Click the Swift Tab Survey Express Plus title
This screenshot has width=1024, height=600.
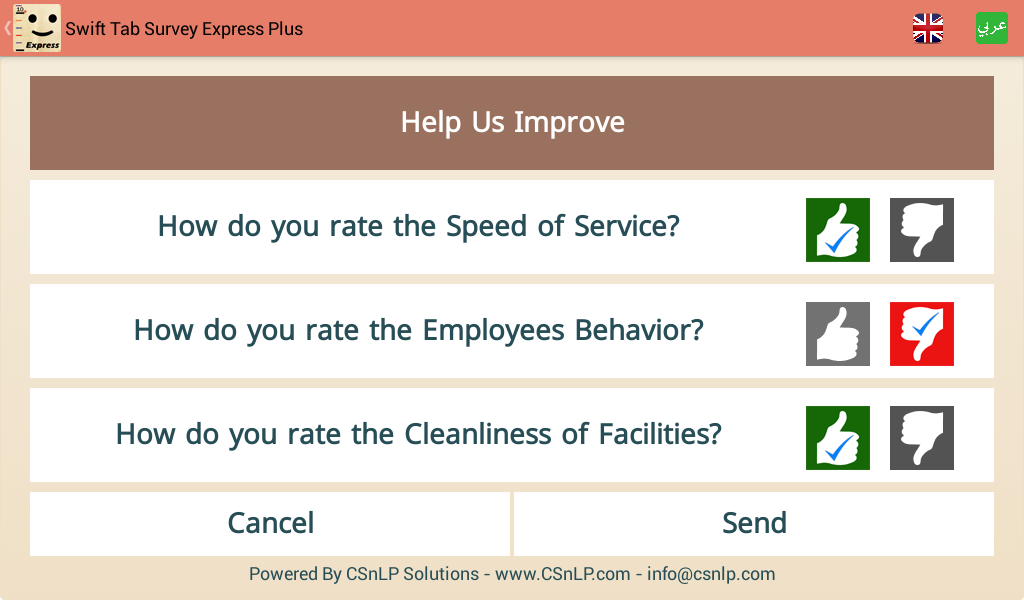(184, 29)
